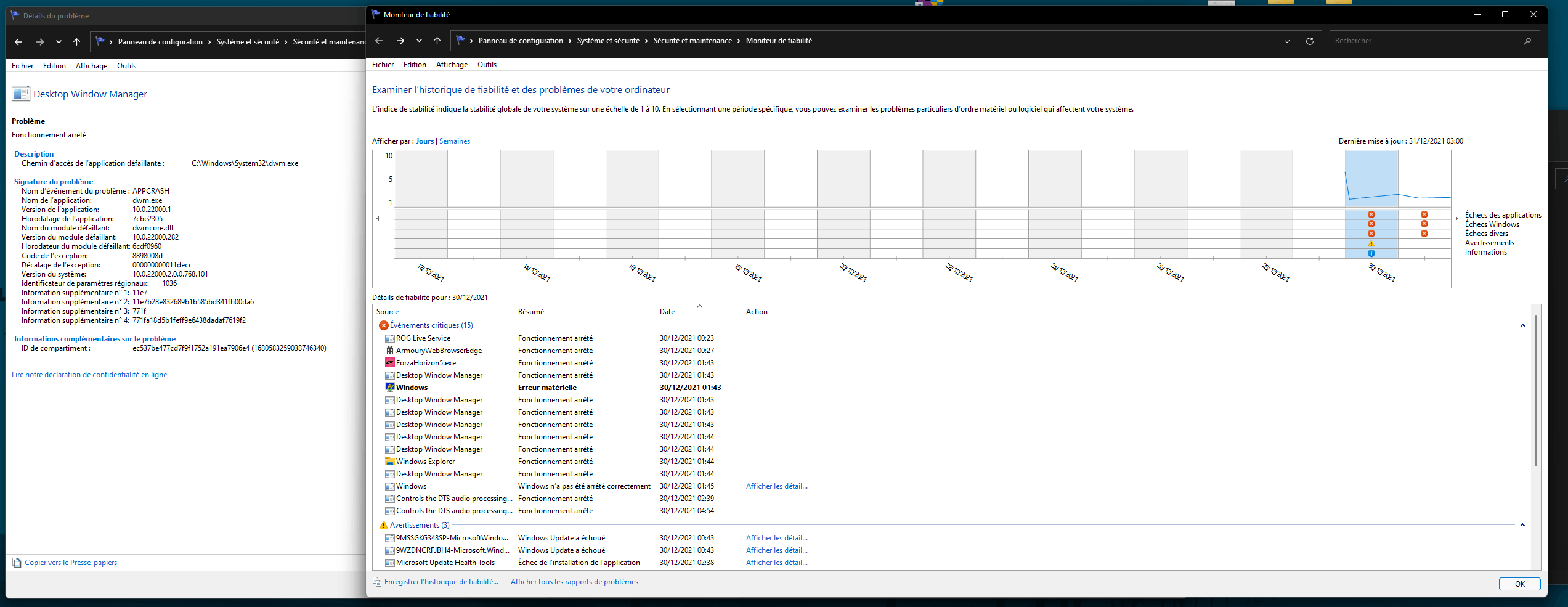
Task: Select warning icon in the 30/12/2021 column
Action: tap(1371, 243)
